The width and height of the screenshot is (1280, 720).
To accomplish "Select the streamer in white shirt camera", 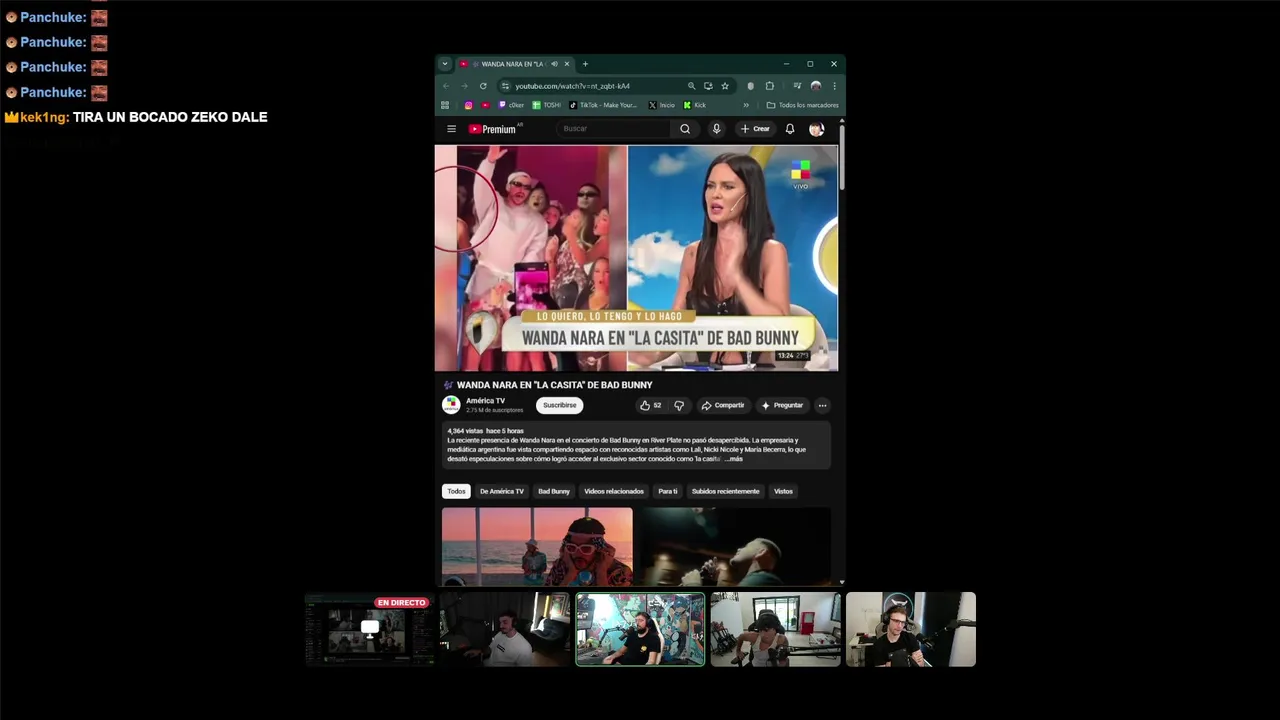I will point(505,630).
